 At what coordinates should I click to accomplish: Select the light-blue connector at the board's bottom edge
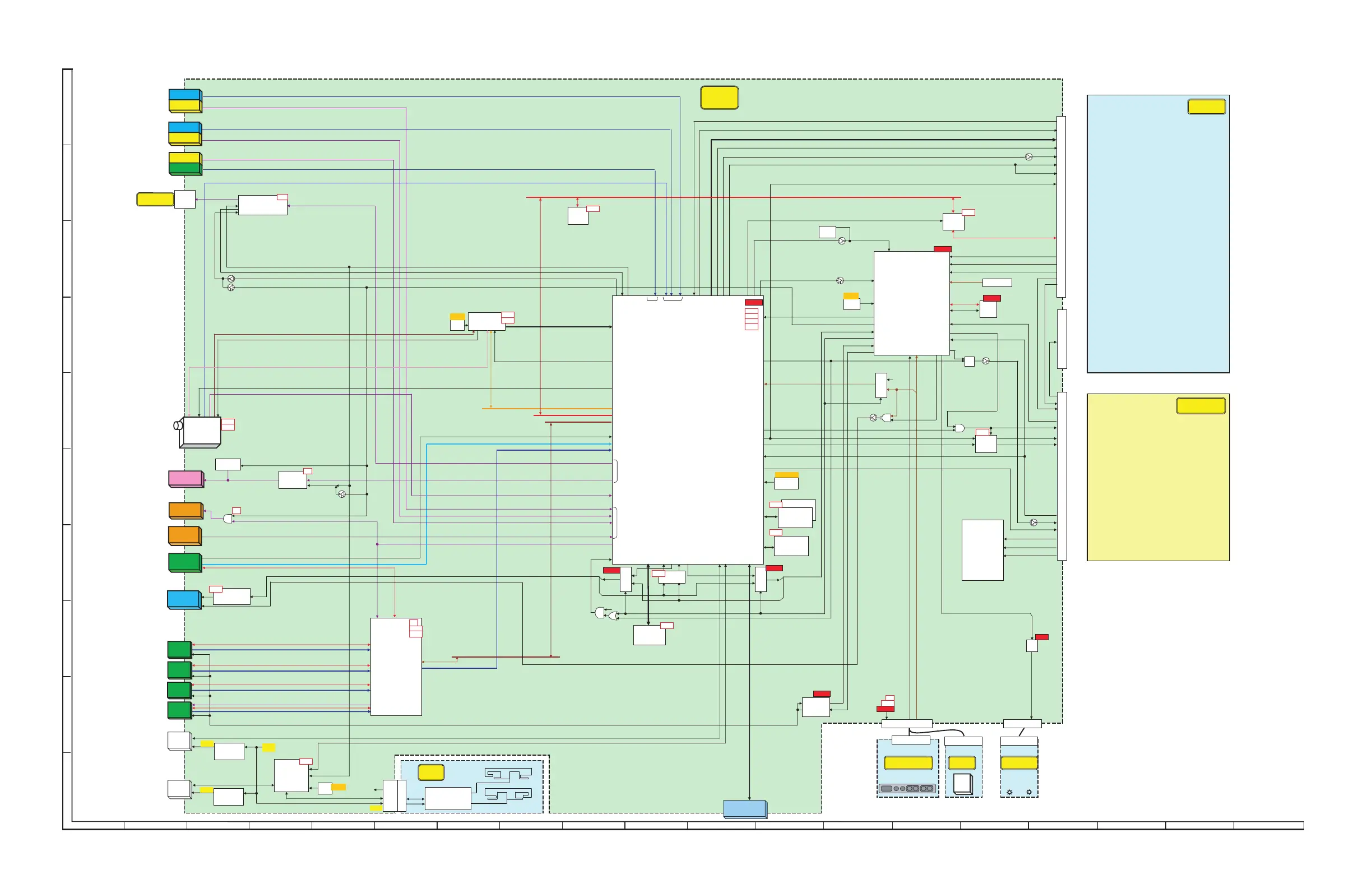(x=745, y=809)
